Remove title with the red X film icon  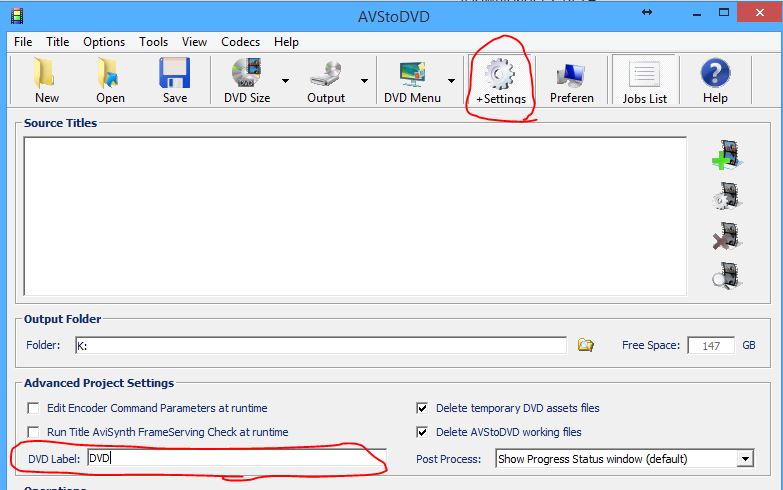pos(727,236)
